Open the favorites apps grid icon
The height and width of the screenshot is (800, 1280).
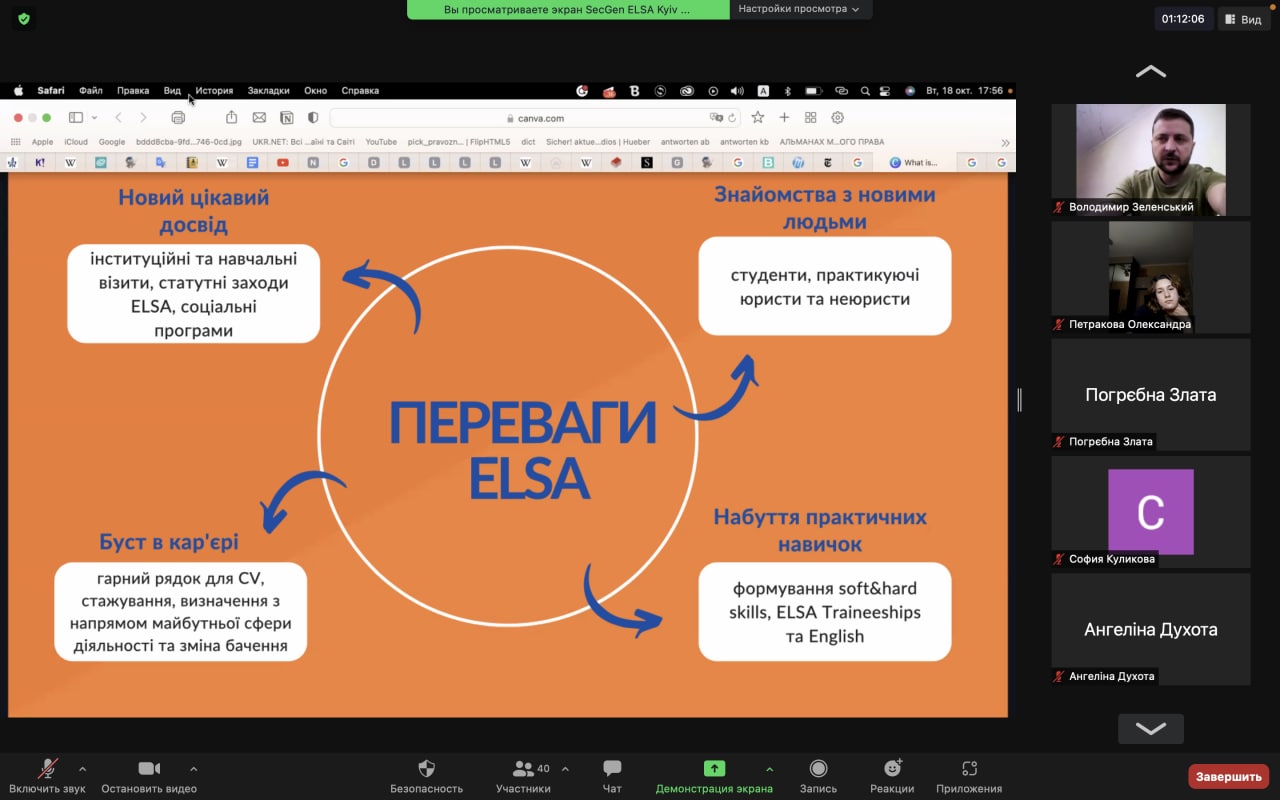coord(15,142)
